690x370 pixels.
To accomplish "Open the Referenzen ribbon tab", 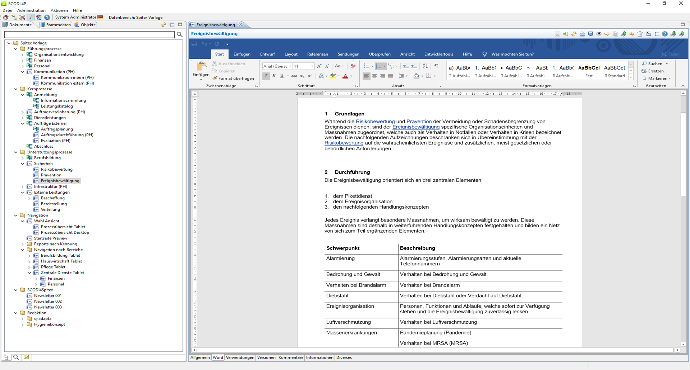I will pos(317,54).
